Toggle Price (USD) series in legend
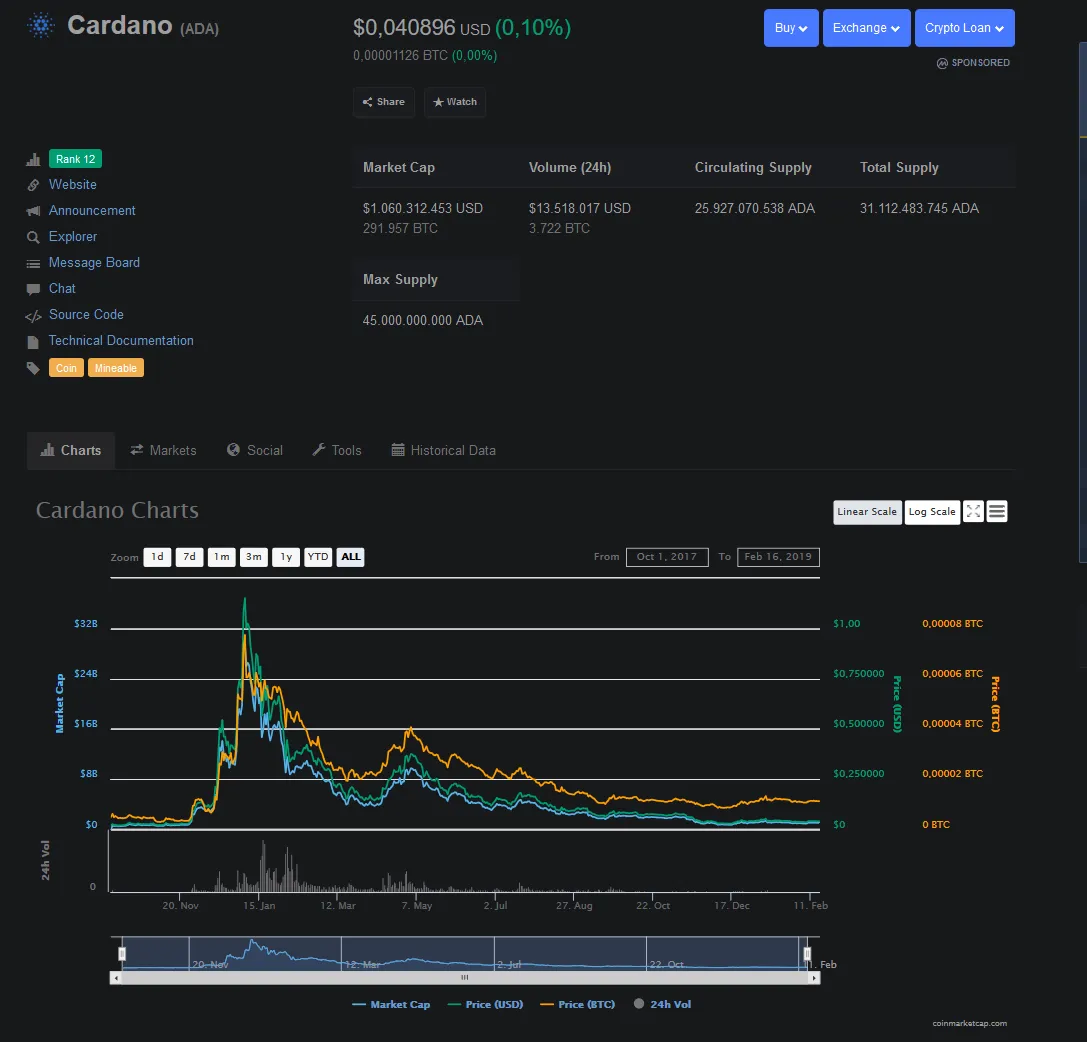Screen dimensions: 1087x1042 (485, 1005)
